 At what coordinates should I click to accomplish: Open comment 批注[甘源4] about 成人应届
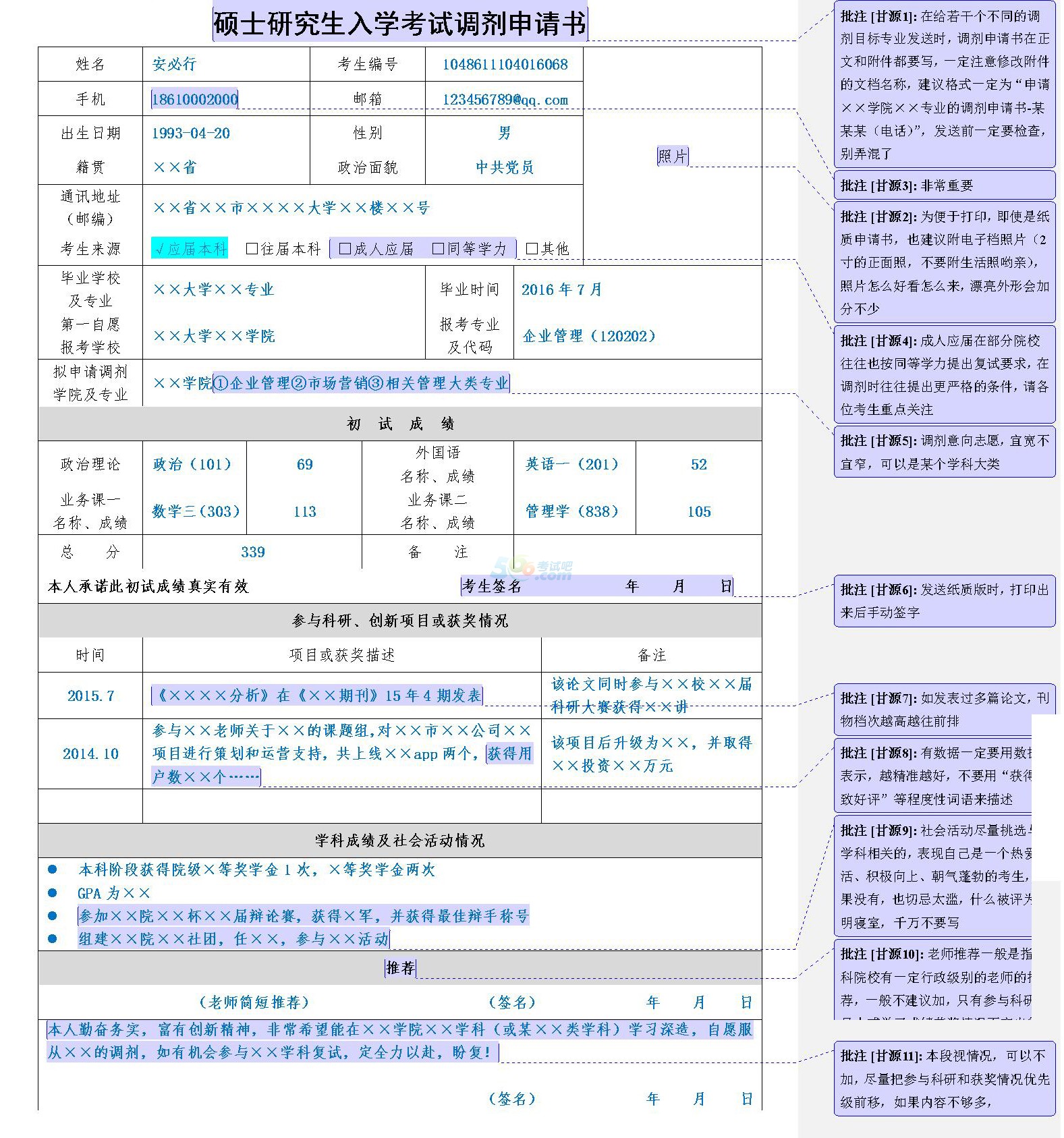point(945,375)
